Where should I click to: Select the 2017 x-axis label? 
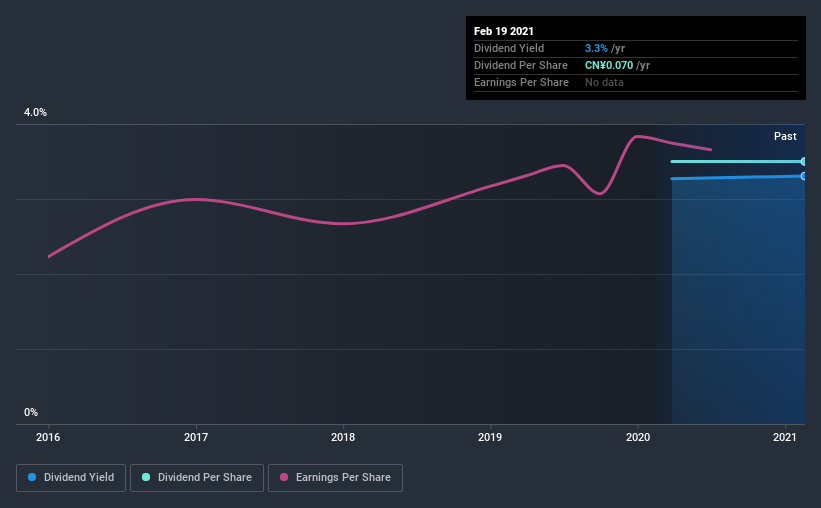tap(196, 437)
